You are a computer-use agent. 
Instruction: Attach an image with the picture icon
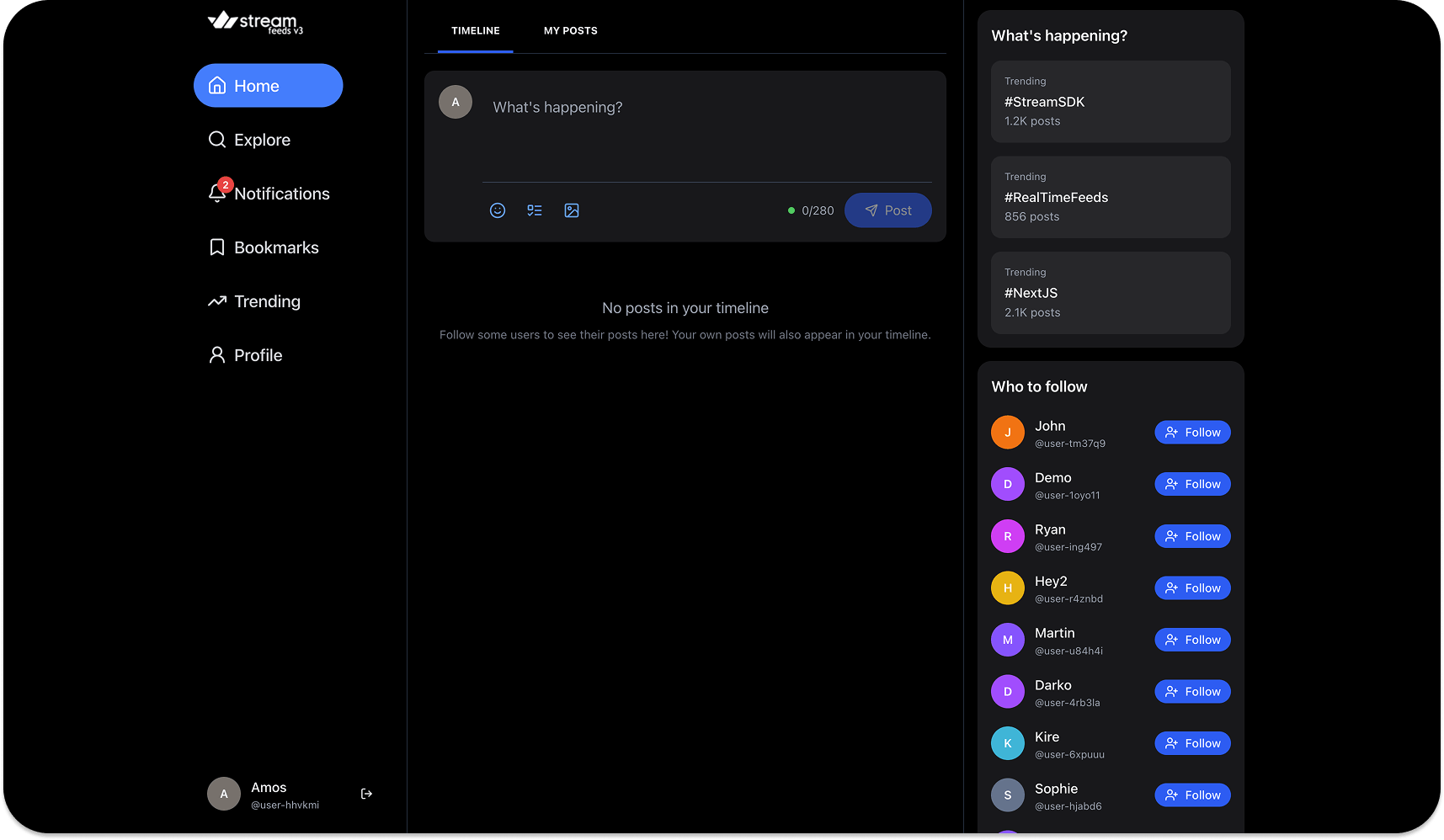[572, 210]
